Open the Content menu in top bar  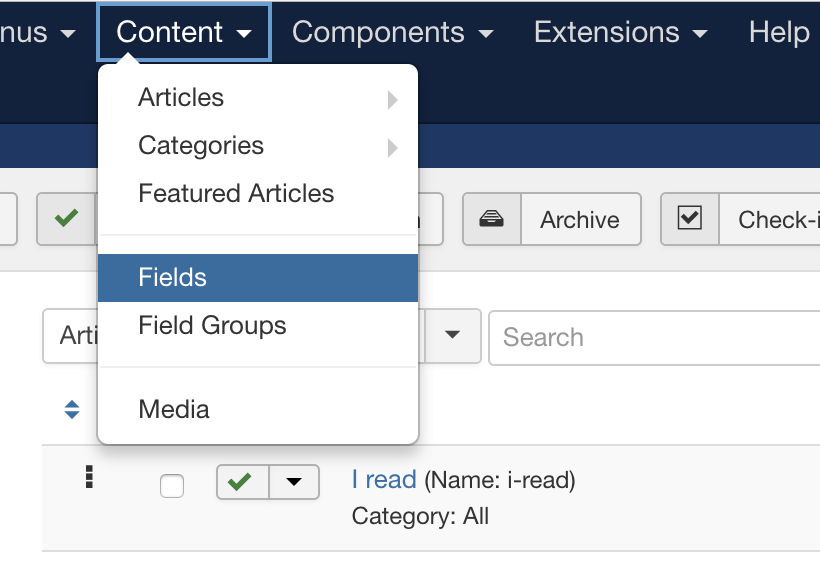point(184,32)
